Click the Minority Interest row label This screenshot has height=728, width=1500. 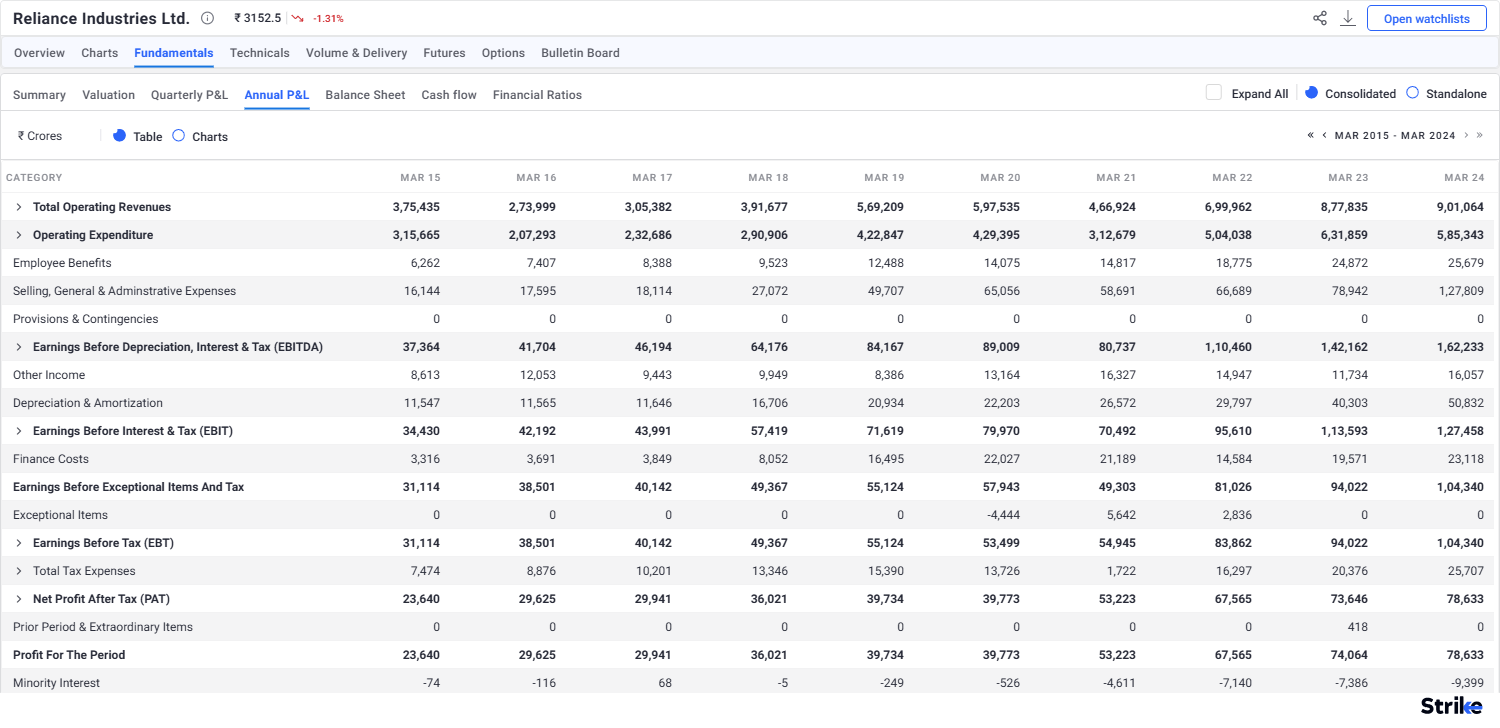click(56, 683)
